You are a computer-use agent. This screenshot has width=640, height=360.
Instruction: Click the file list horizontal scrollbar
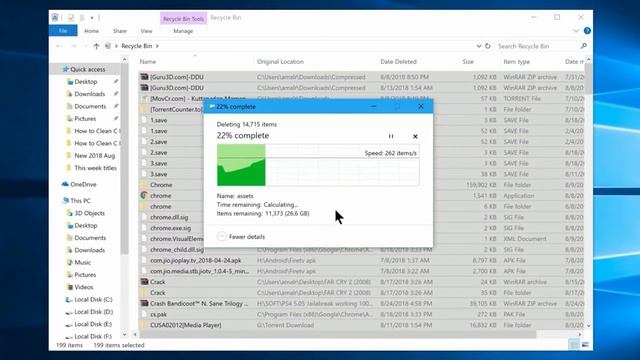tap(337, 335)
